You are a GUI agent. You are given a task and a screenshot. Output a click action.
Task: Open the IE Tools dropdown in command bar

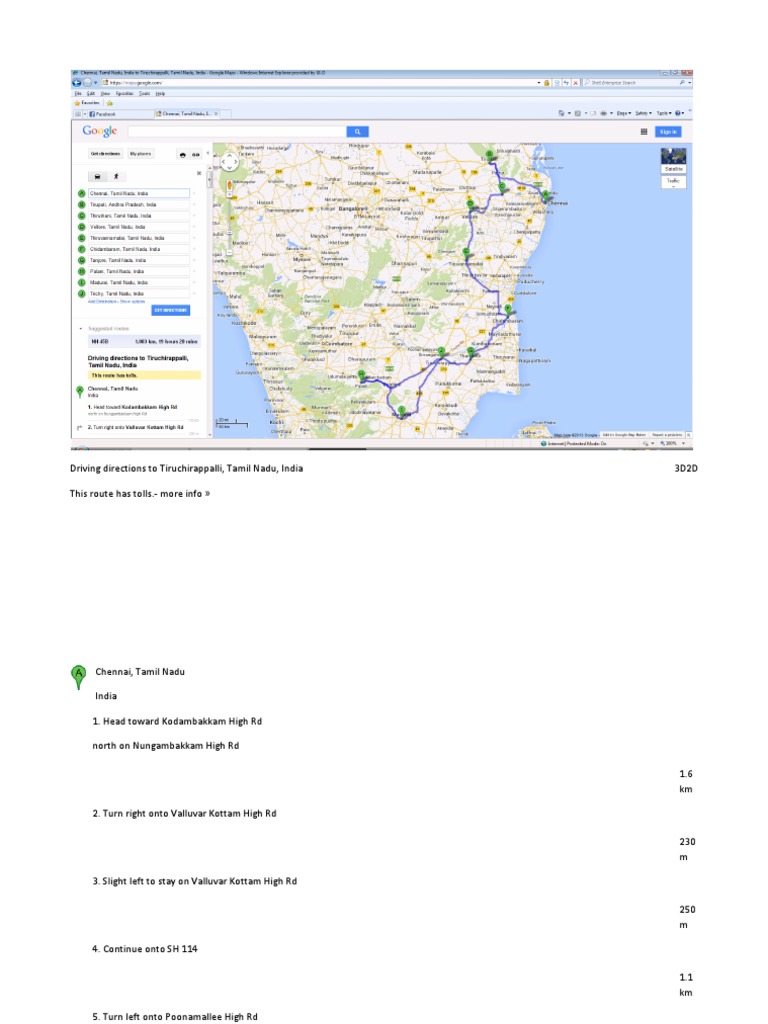[664, 113]
